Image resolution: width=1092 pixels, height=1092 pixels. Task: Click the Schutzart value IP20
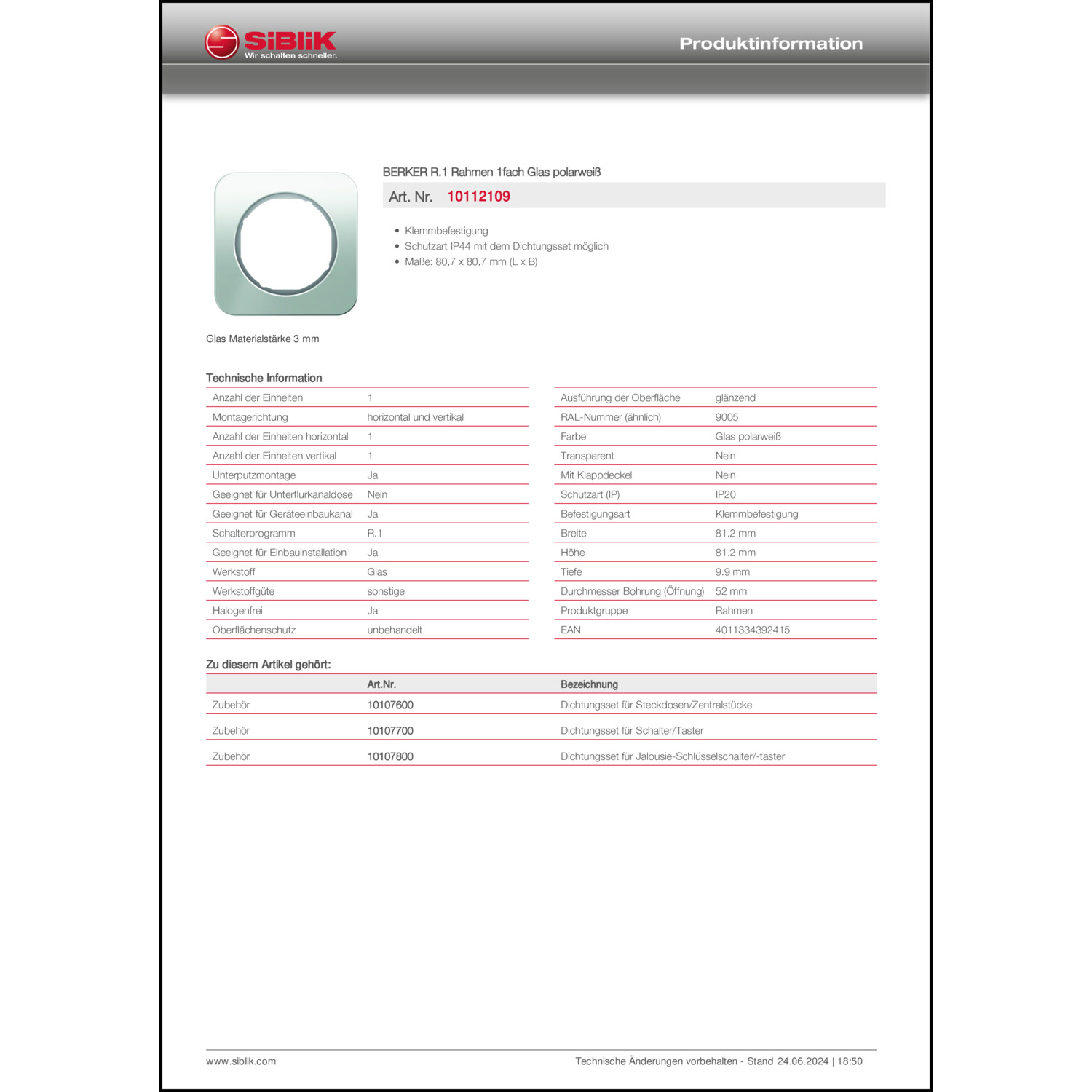(x=725, y=494)
